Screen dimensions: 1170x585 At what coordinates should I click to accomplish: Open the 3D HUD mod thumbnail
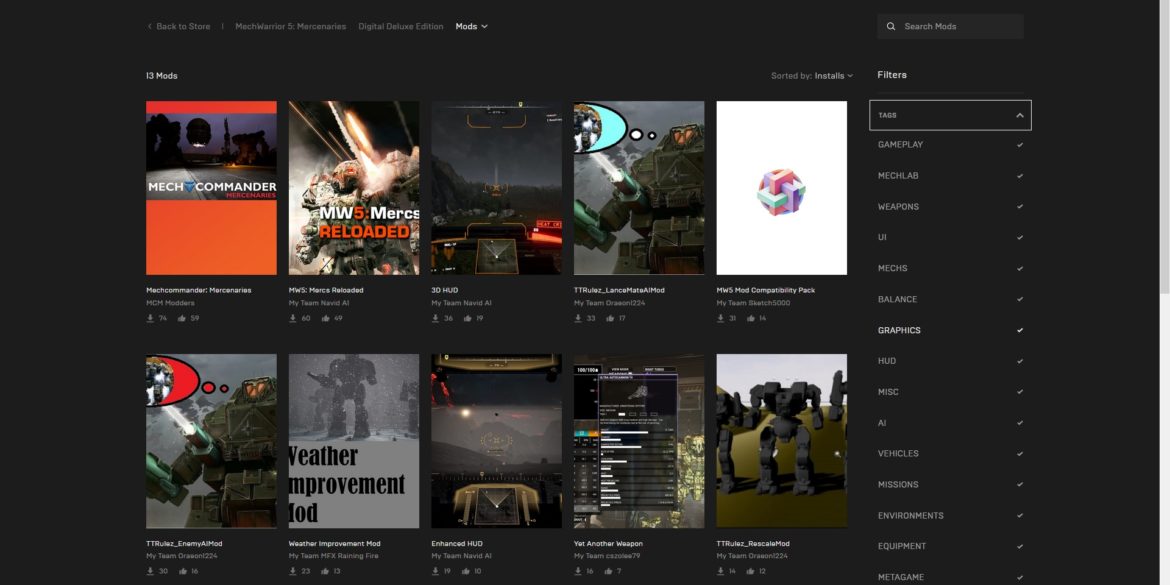click(x=496, y=188)
